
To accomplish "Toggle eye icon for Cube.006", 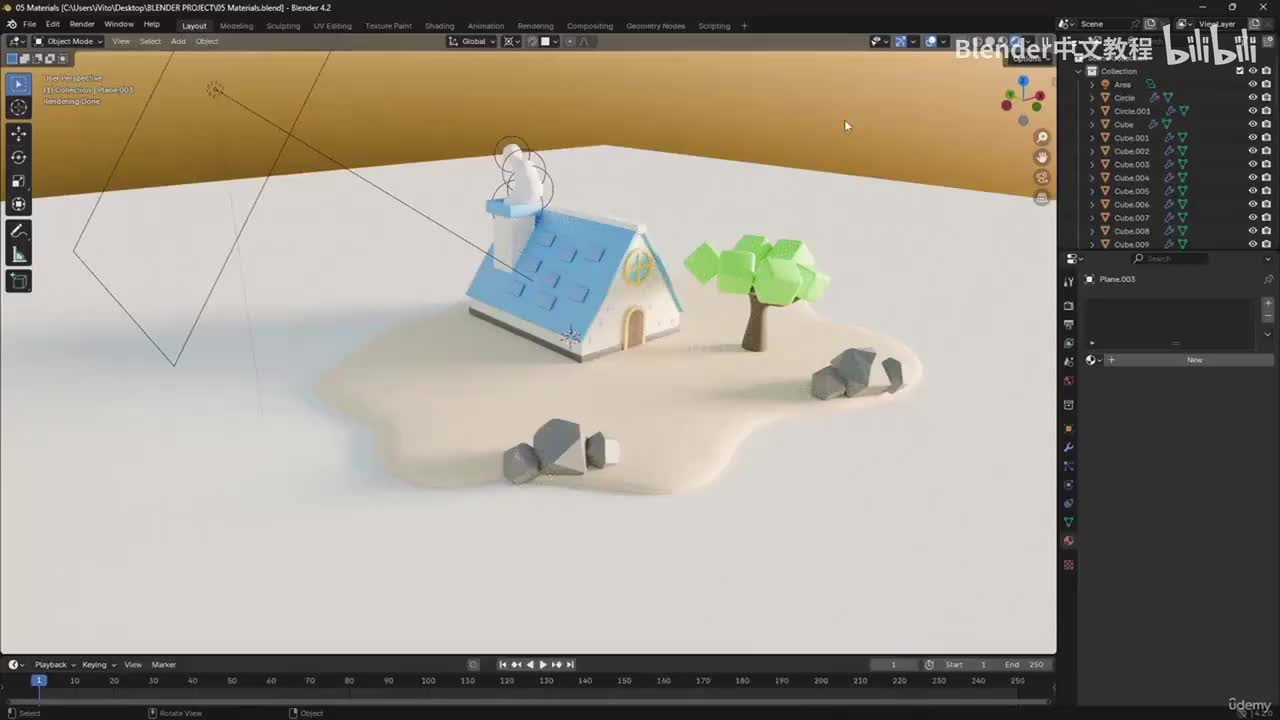I will (x=1253, y=204).
